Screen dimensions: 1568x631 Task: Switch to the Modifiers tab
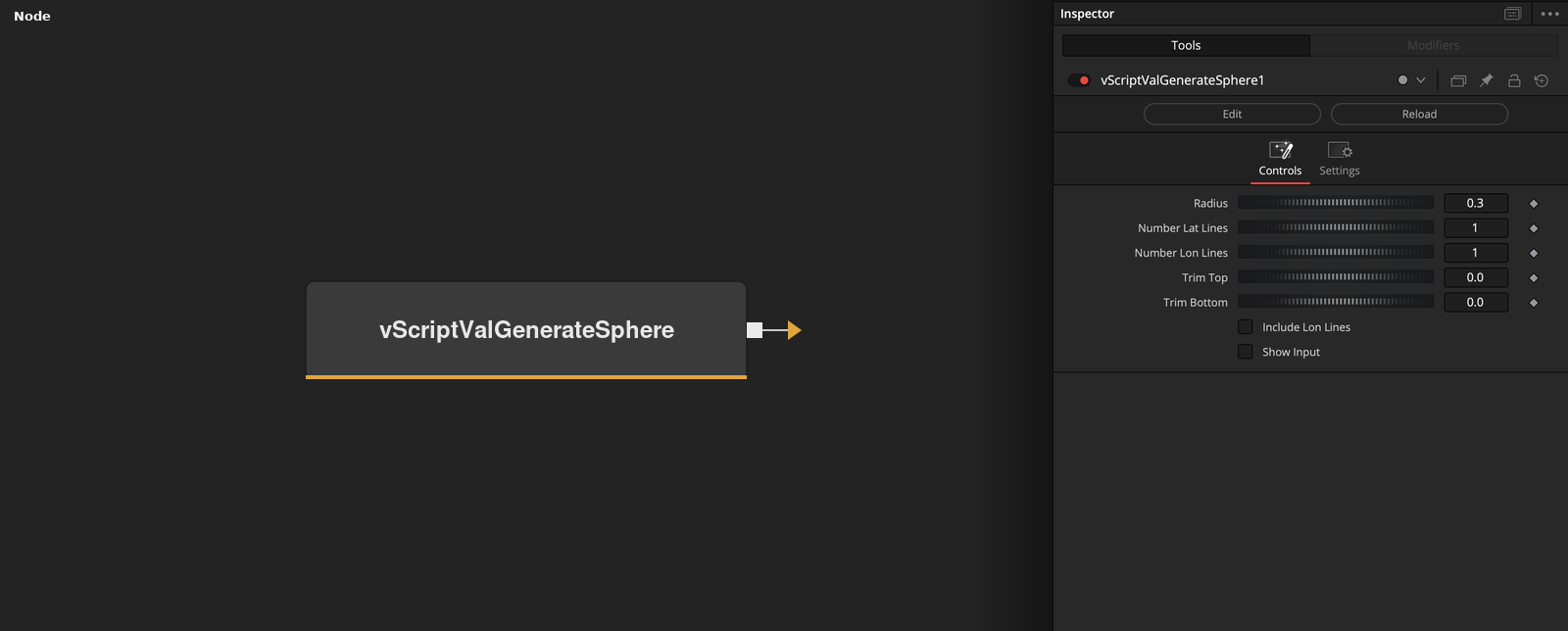point(1434,45)
